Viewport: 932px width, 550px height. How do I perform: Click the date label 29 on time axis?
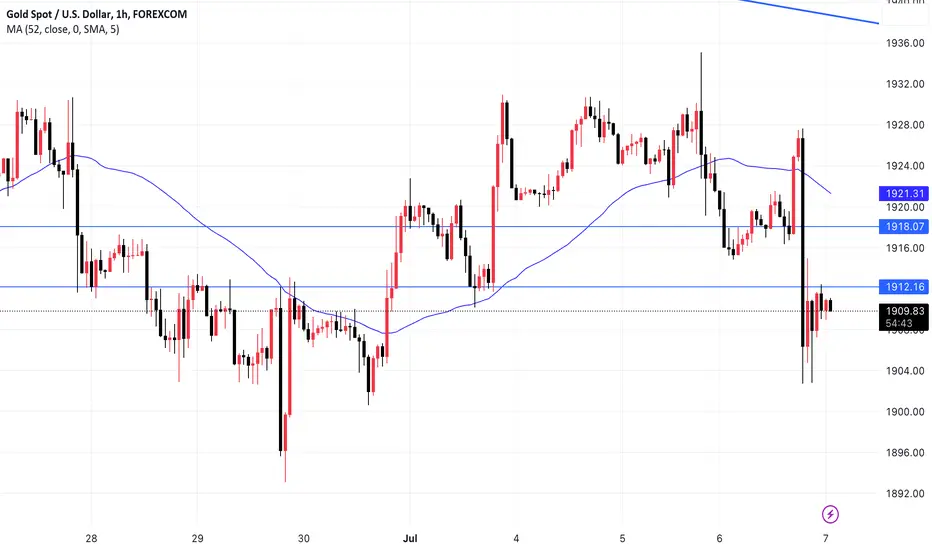pos(197,539)
